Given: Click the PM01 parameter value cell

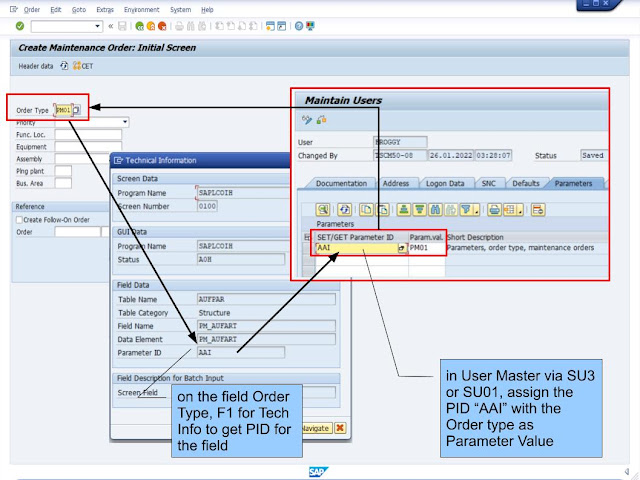Looking at the screenshot, I should click(427, 248).
